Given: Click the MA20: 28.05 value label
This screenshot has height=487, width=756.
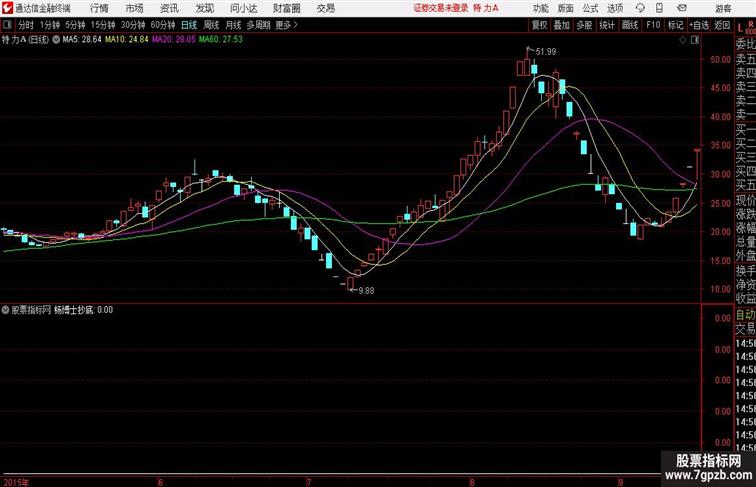Looking at the screenshot, I should pos(174,40).
